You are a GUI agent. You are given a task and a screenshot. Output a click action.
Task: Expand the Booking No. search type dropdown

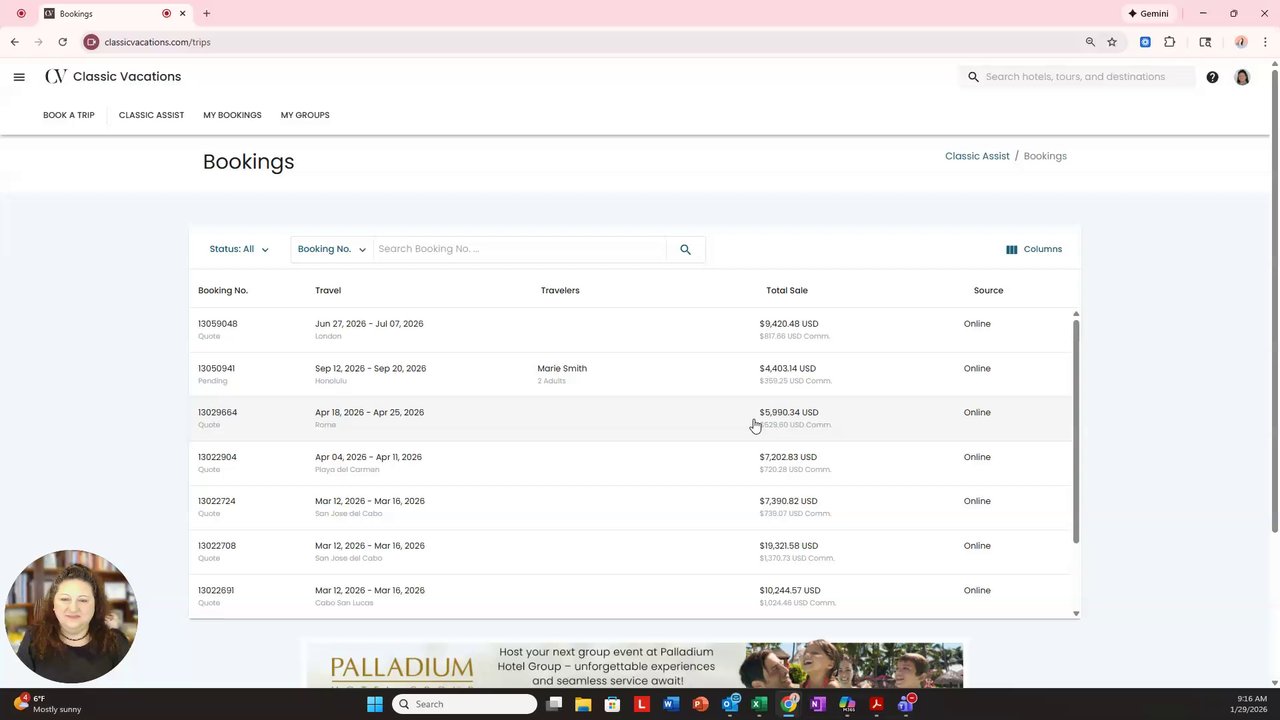click(x=331, y=249)
